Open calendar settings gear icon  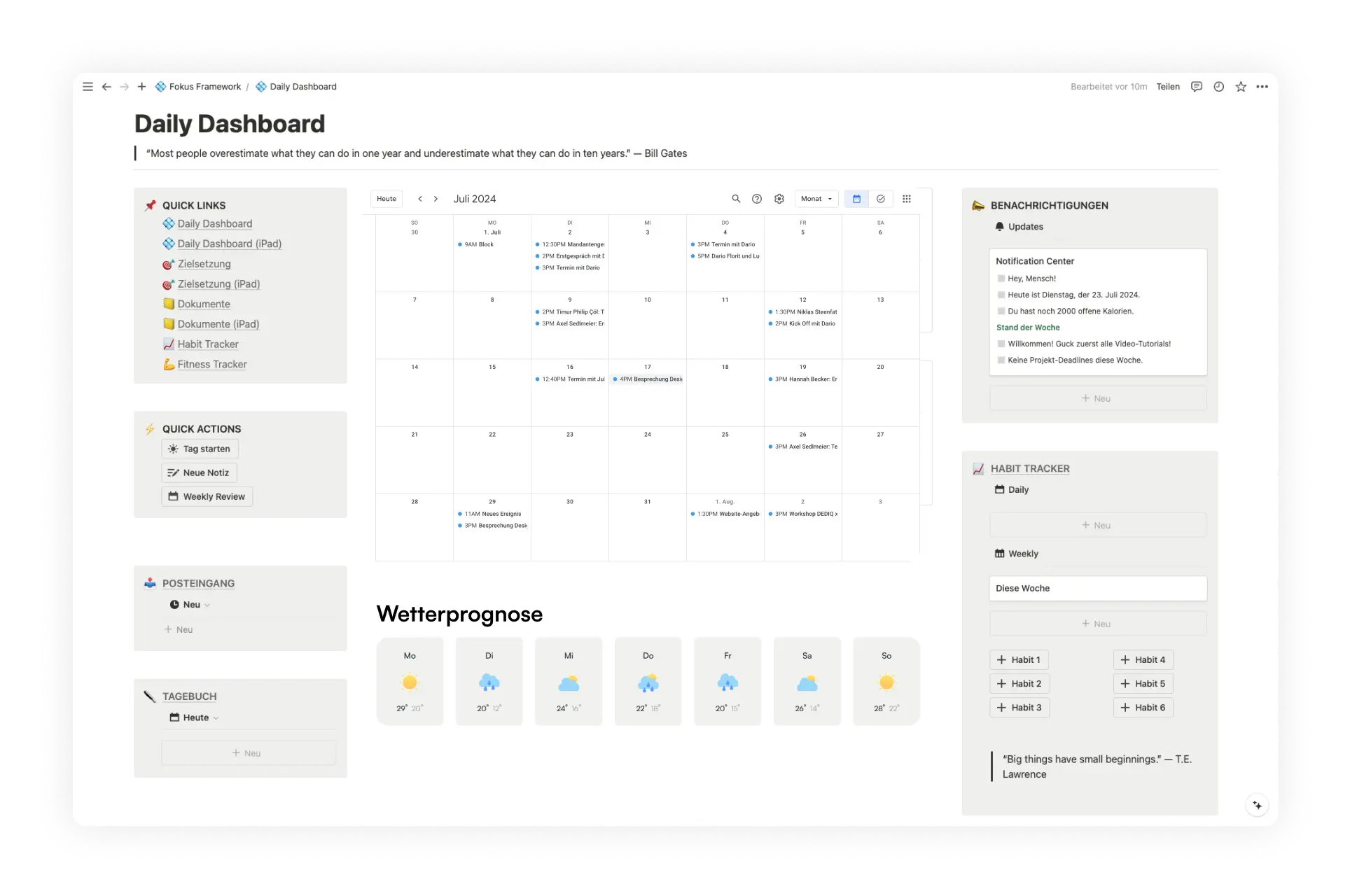point(779,199)
